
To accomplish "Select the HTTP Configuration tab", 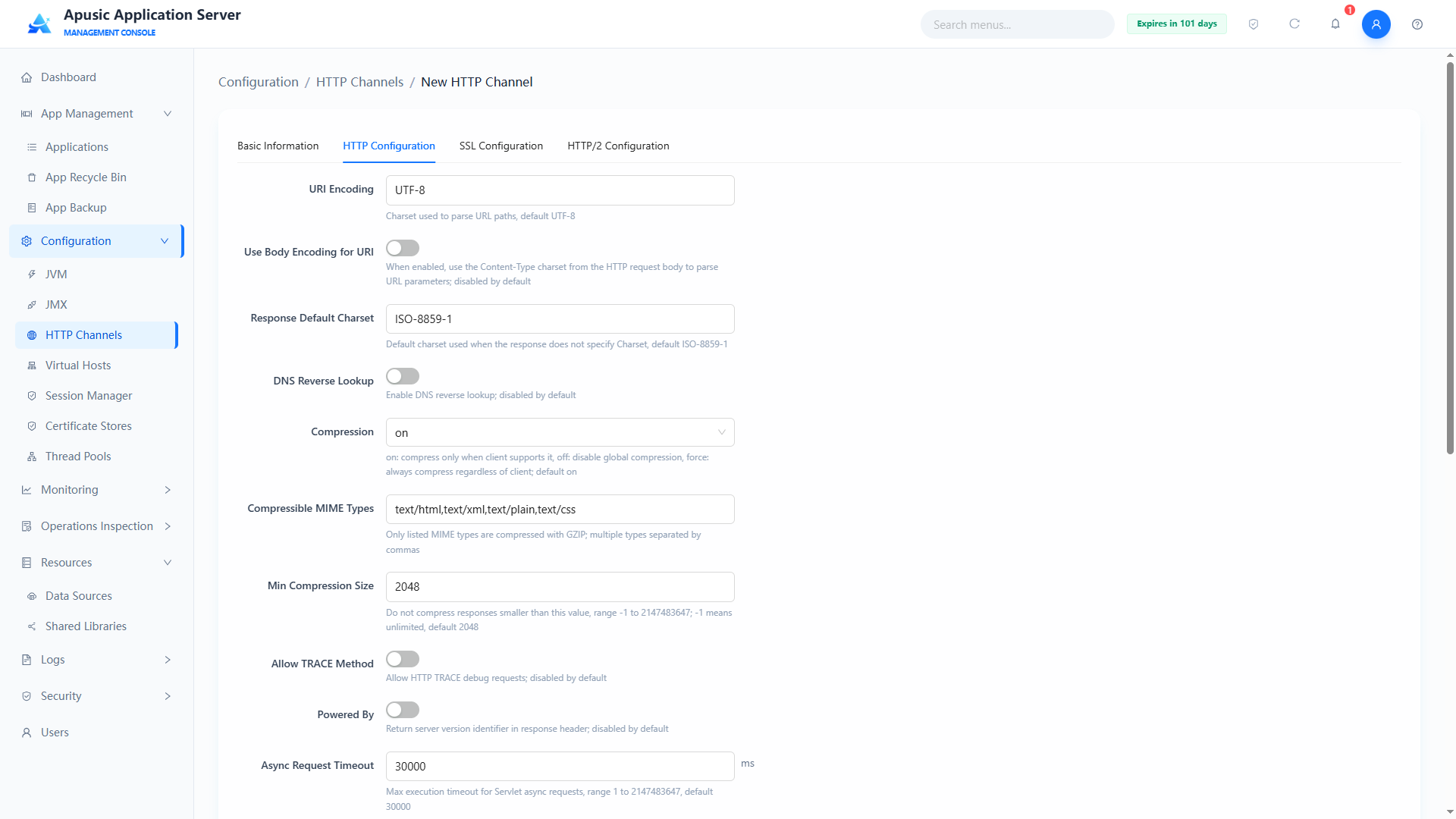I will point(389,146).
